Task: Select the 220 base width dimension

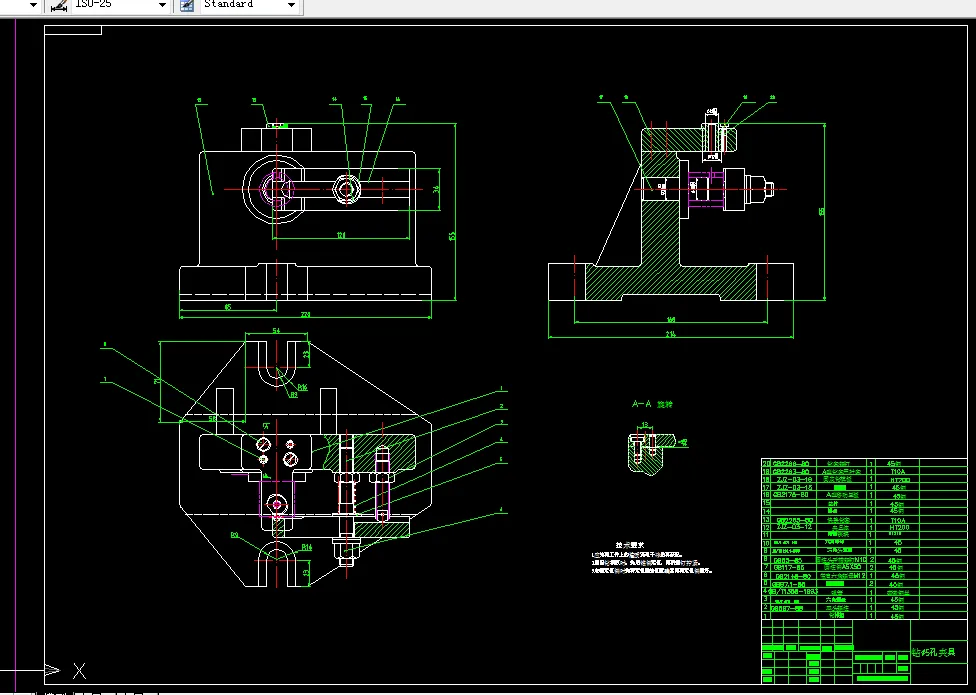Action: pyautogui.click(x=305, y=315)
